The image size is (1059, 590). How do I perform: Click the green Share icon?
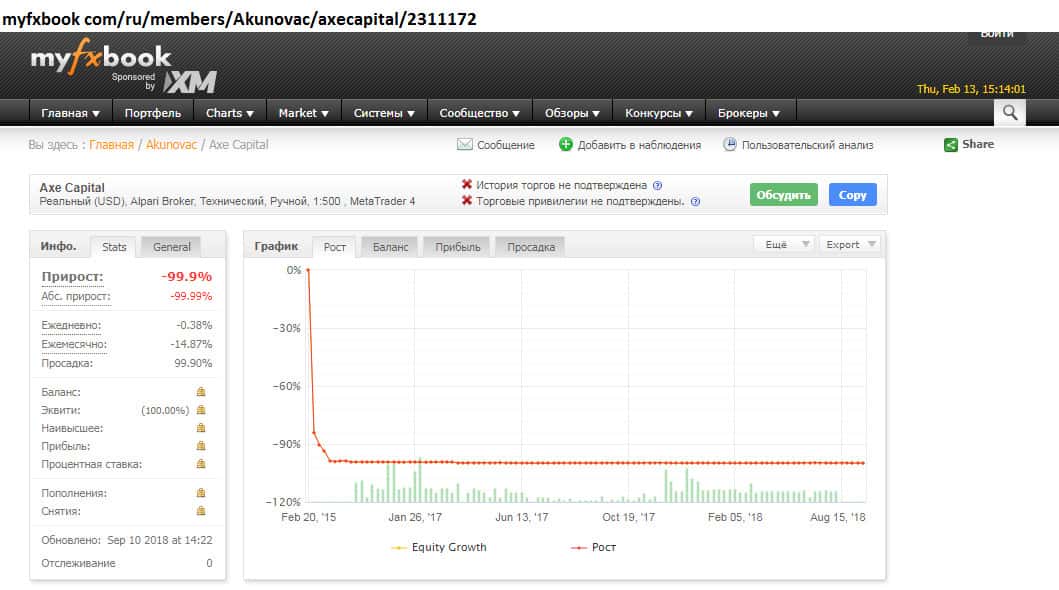[x=950, y=145]
